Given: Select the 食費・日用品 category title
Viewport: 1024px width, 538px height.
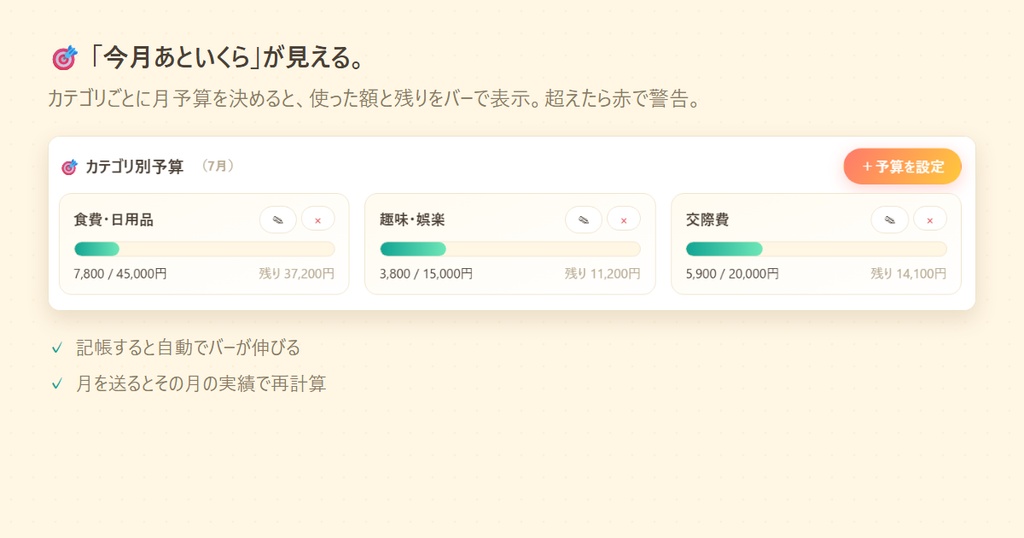Looking at the screenshot, I should point(114,219).
